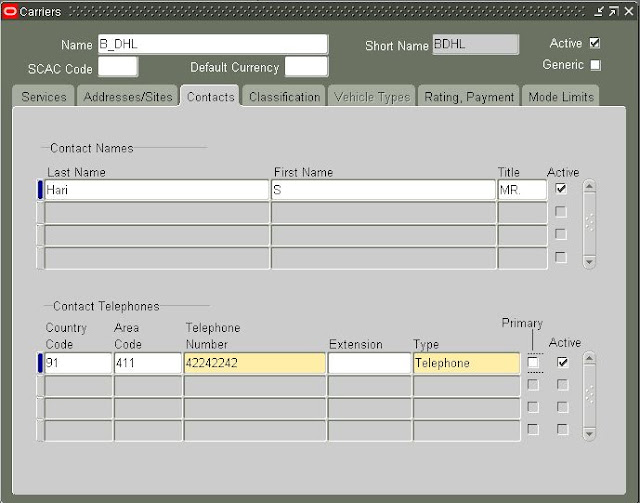Click the Default Currency field
The height and width of the screenshot is (503, 640).
coord(306,67)
